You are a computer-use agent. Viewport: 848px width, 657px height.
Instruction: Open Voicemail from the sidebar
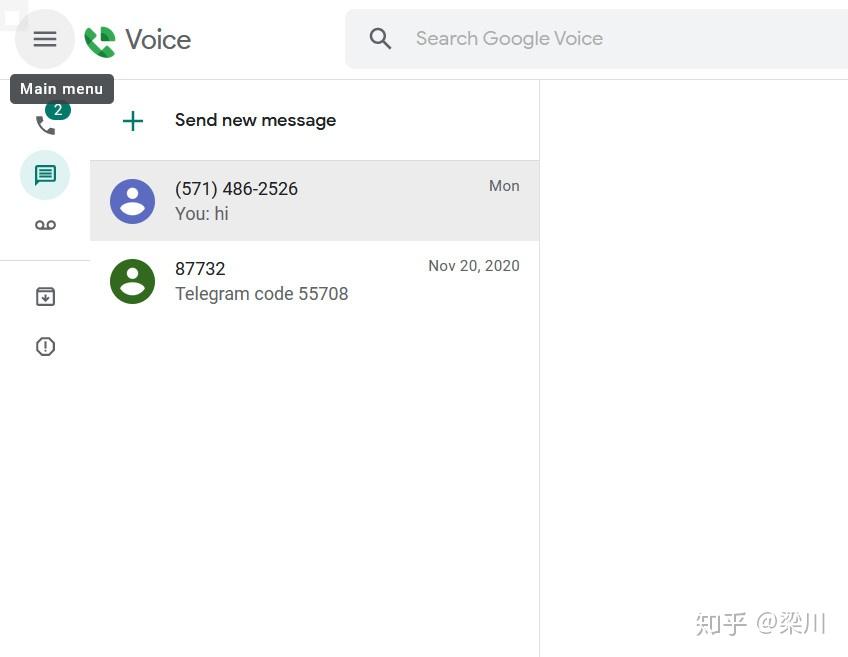(x=45, y=225)
